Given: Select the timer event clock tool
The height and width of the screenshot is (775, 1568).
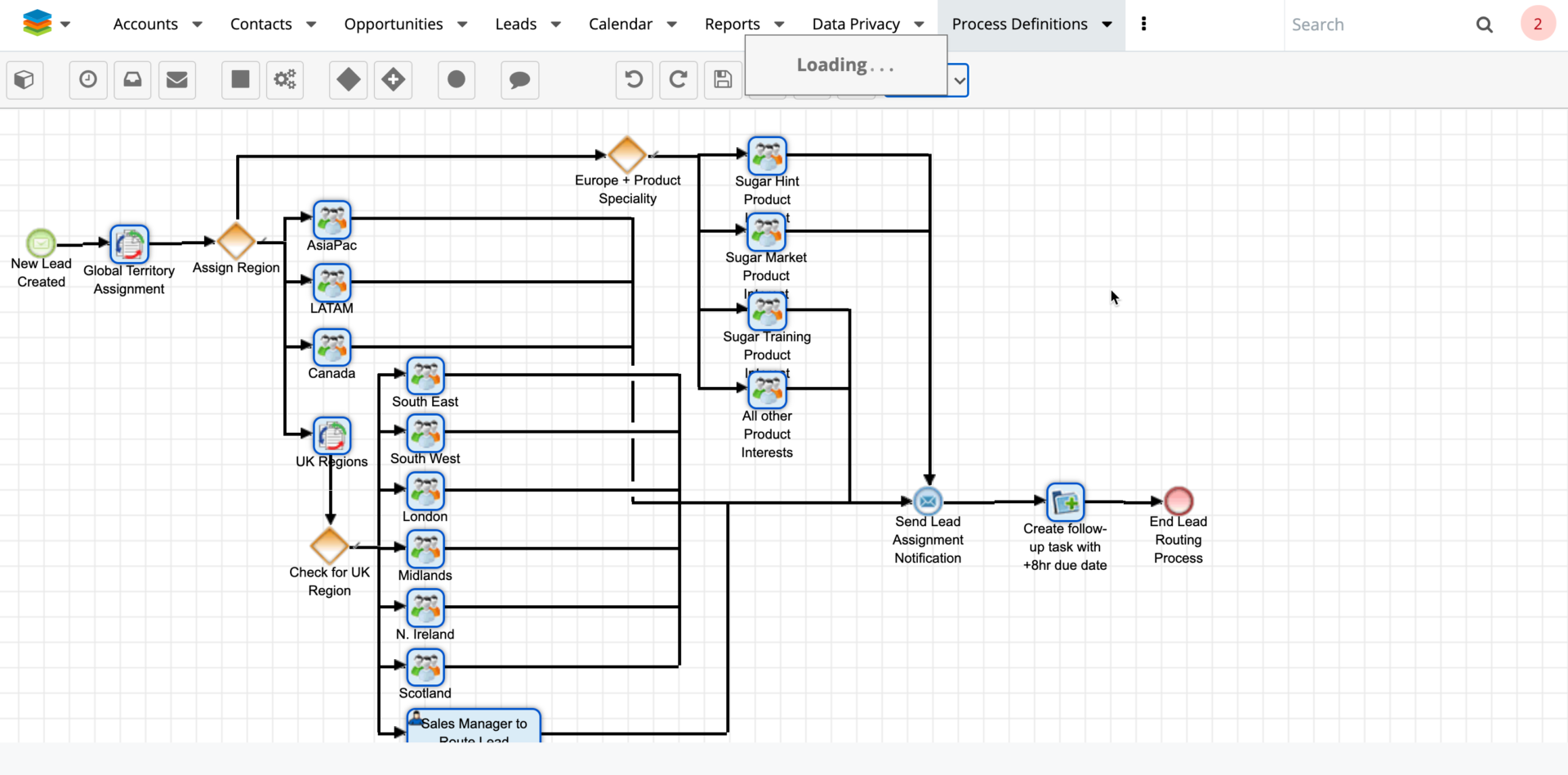Looking at the screenshot, I should pos(88,79).
